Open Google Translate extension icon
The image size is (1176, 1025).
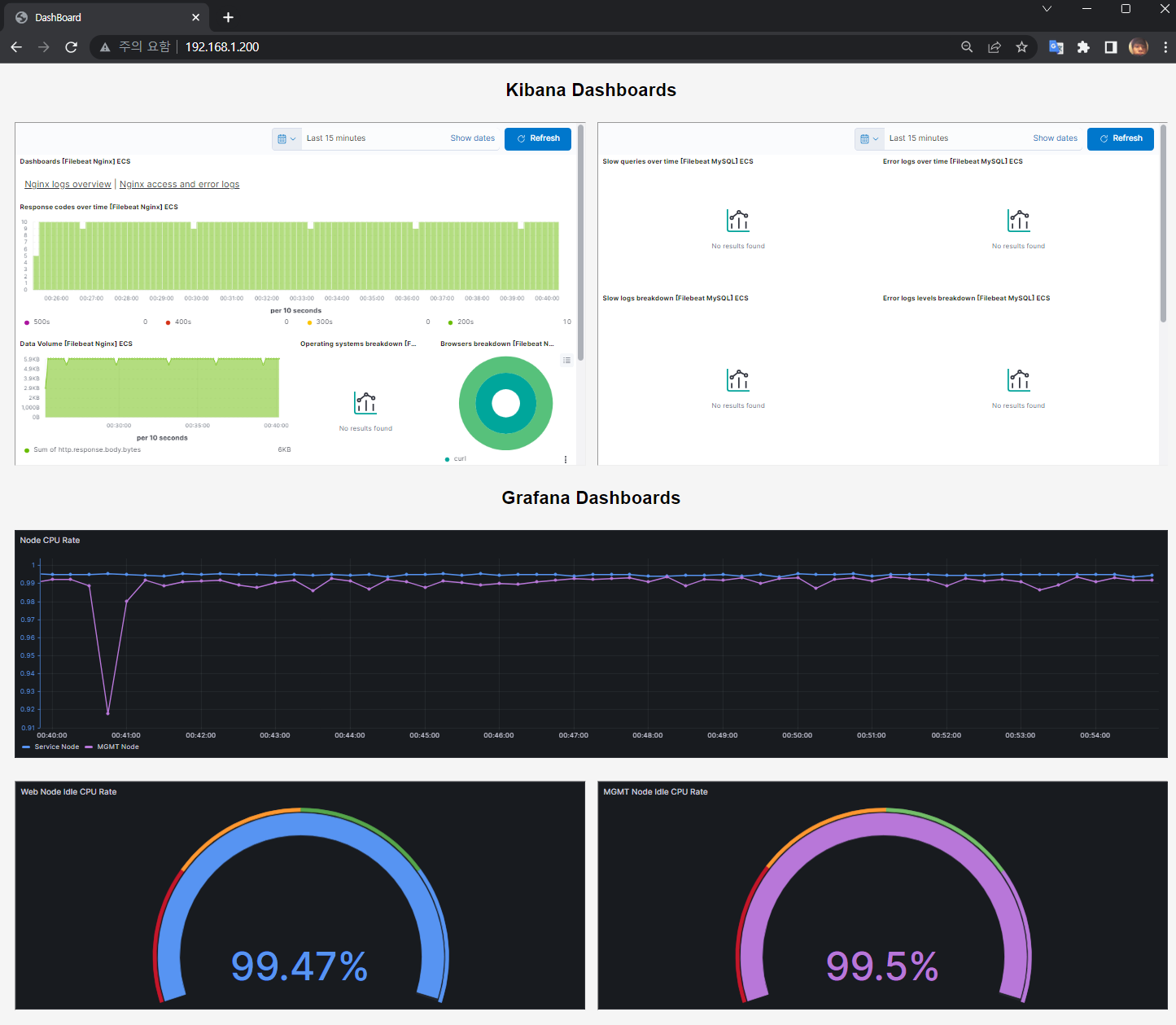(x=1056, y=47)
